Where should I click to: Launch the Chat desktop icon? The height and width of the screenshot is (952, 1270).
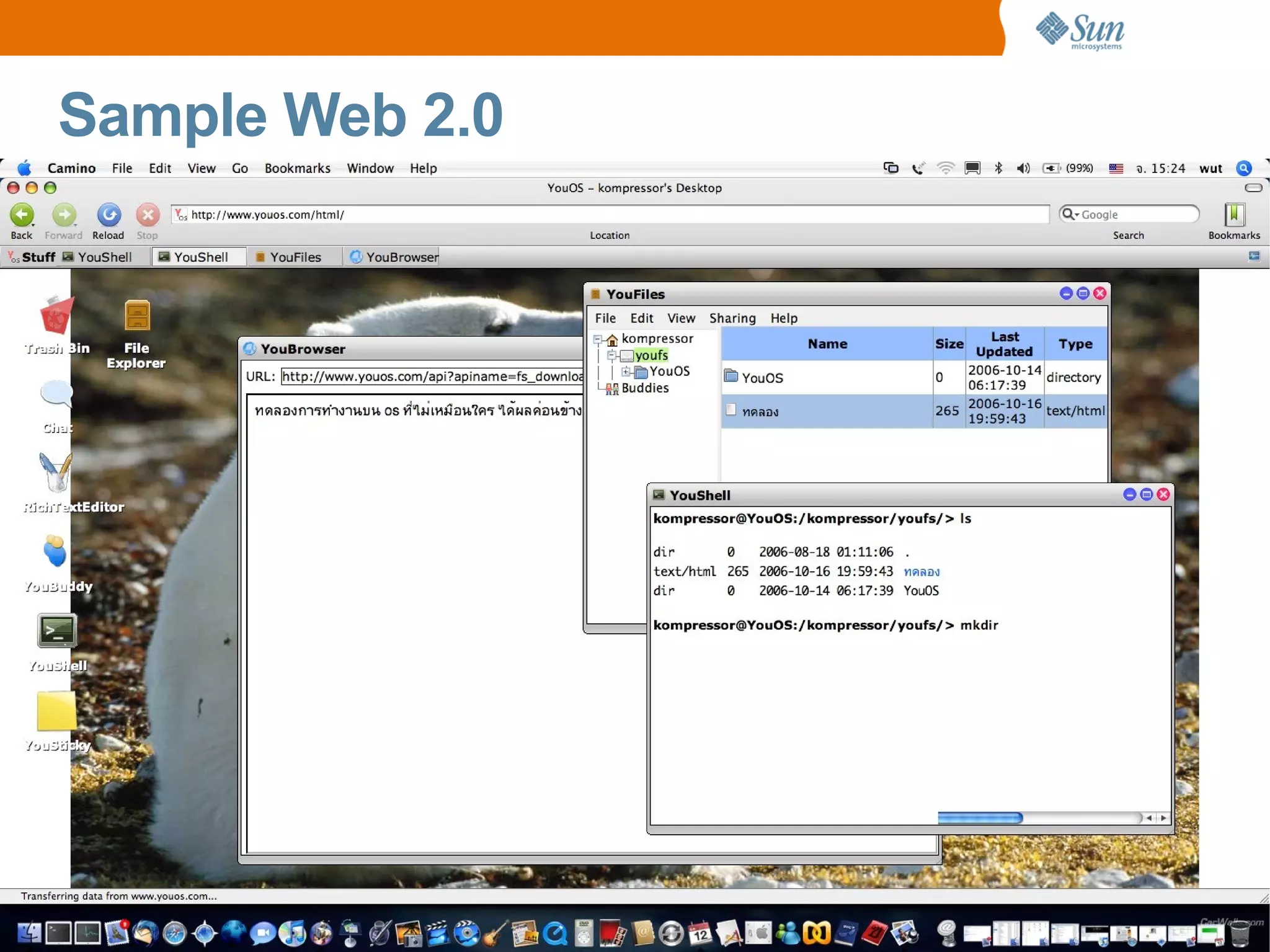tap(56, 394)
